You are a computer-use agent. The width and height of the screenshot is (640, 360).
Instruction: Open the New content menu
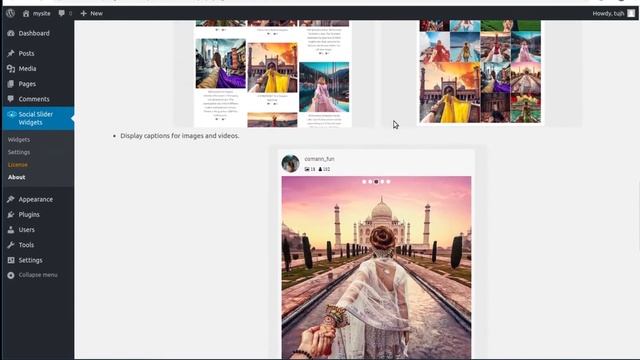pos(91,13)
